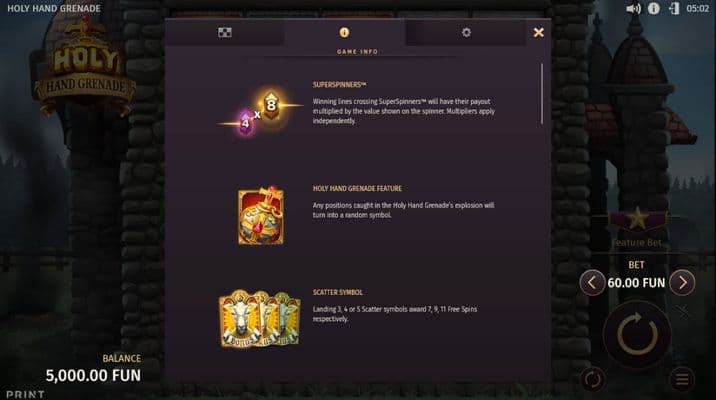This screenshot has width=716, height=400.
Task: Click the 60.00 FUN bet value
Action: click(636, 283)
